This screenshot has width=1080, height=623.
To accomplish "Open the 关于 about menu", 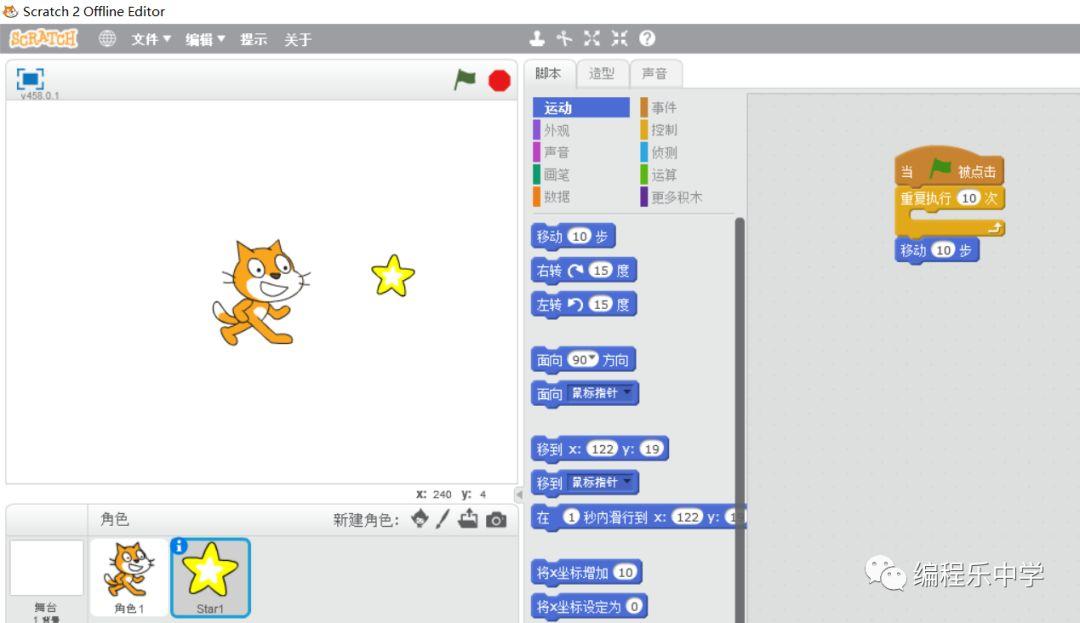I will (x=298, y=39).
